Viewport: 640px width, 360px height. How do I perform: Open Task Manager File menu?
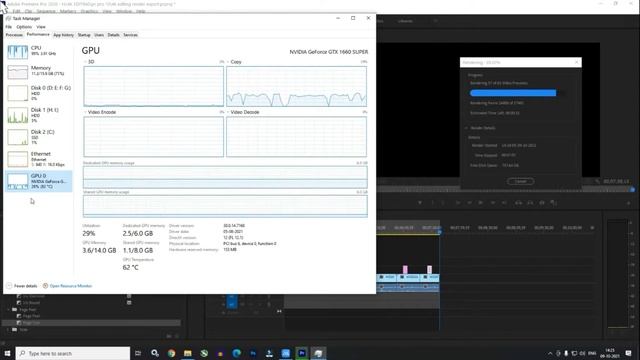point(9,27)
